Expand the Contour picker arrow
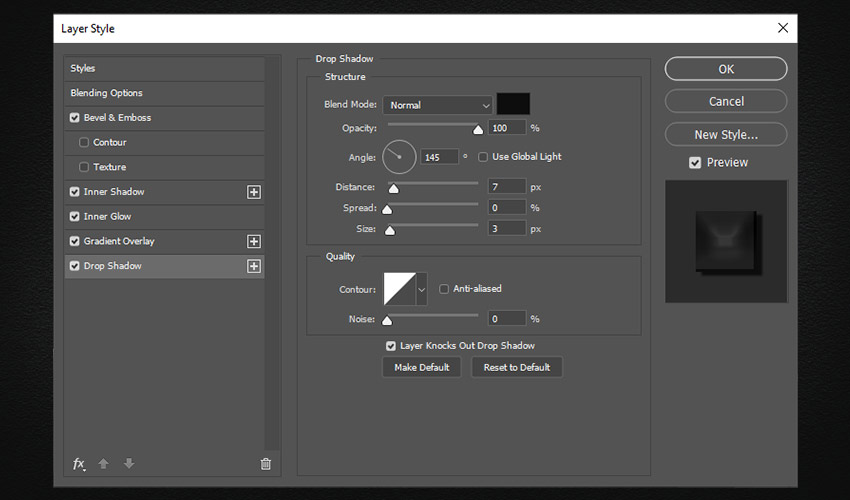Image resolution: width=850 pixels, height=500 pixels. pos(421,289)
